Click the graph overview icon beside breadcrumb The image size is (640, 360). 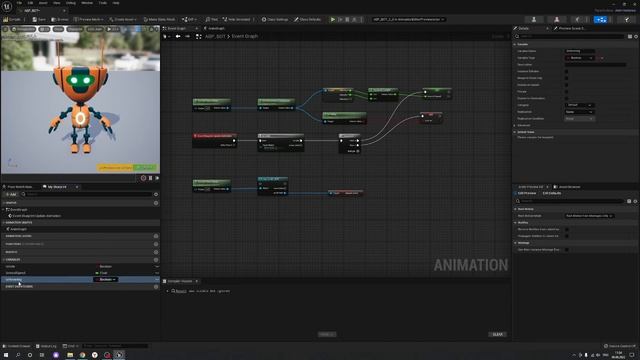click(x=198, y=36)
